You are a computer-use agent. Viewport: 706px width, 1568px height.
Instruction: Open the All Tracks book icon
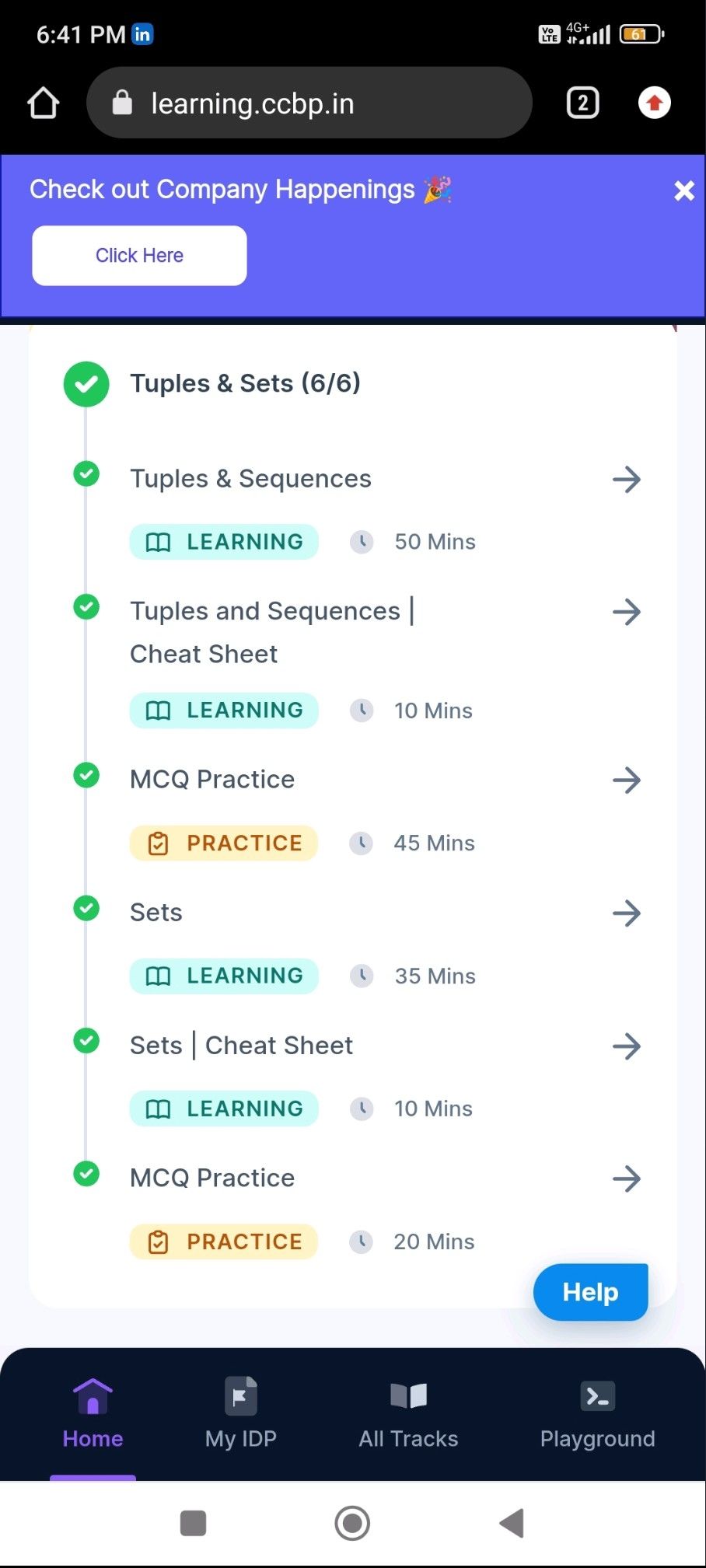tap(409, 1396)
